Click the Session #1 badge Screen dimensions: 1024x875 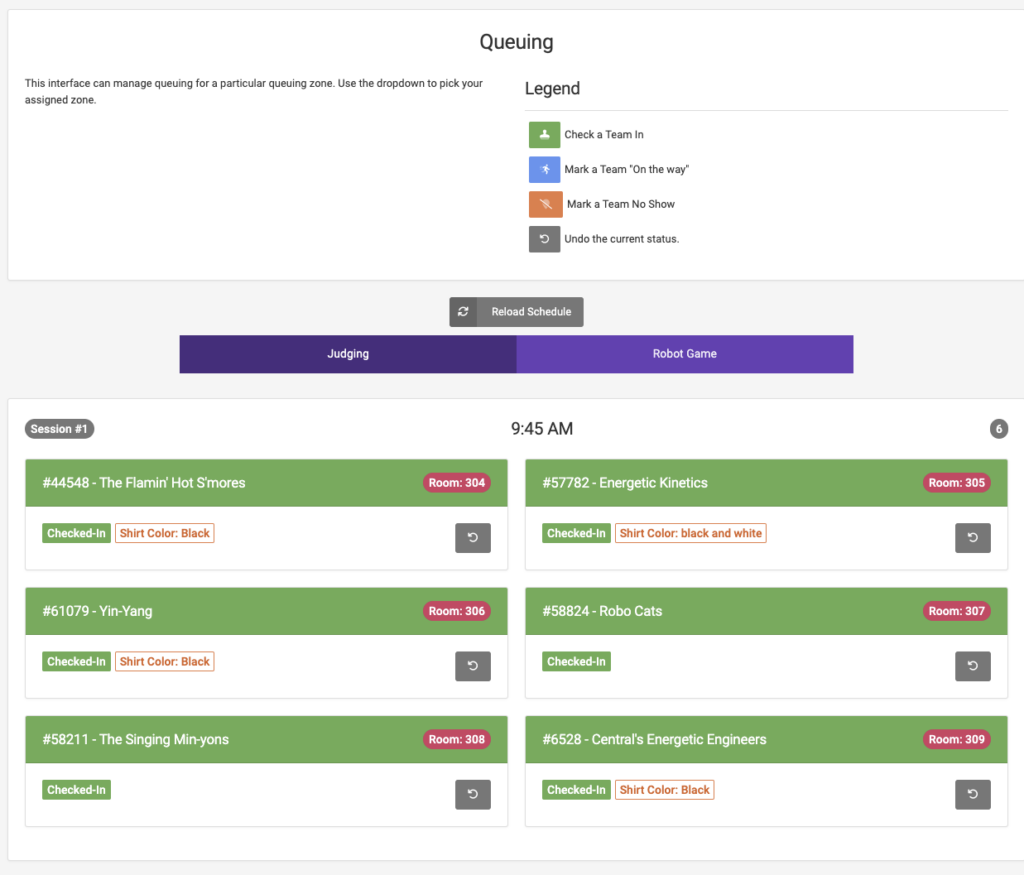pyautogui.click(x=60, y=429)
